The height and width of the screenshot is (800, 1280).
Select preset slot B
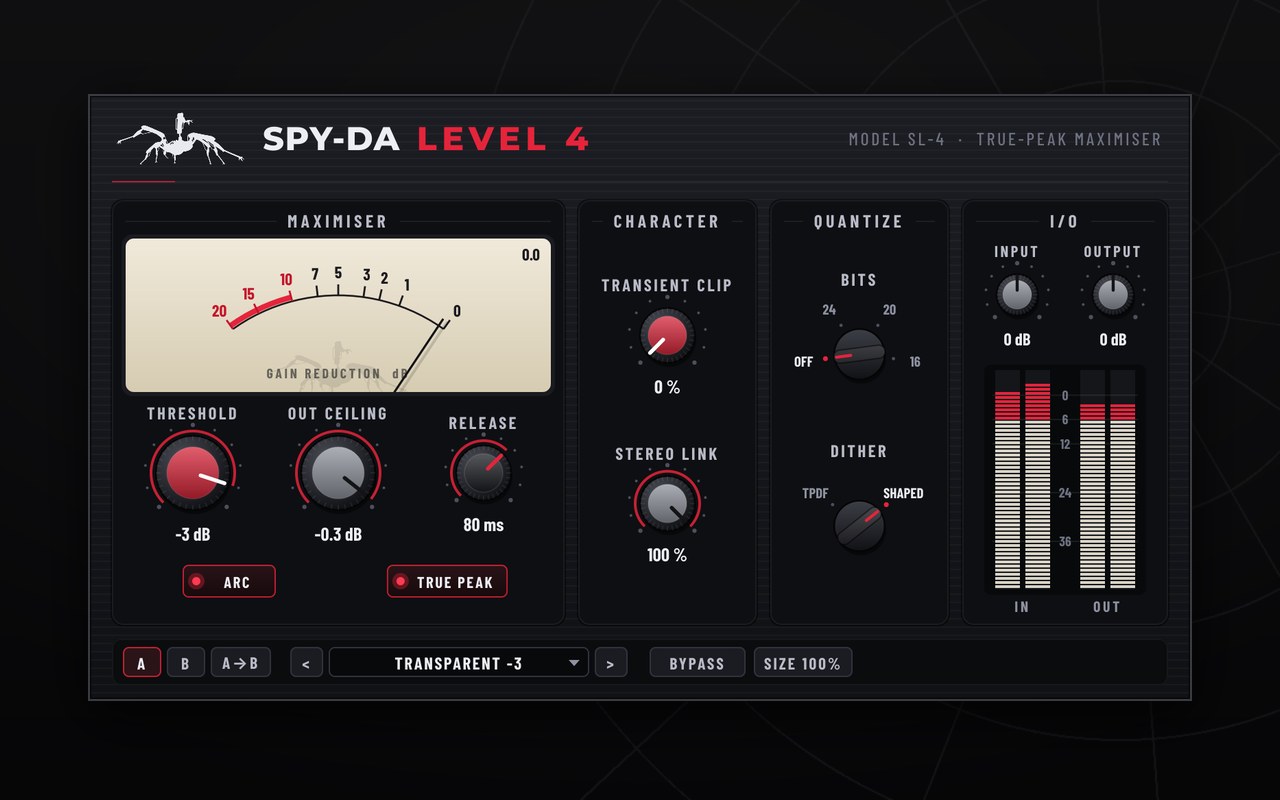(x=185, y=663)
